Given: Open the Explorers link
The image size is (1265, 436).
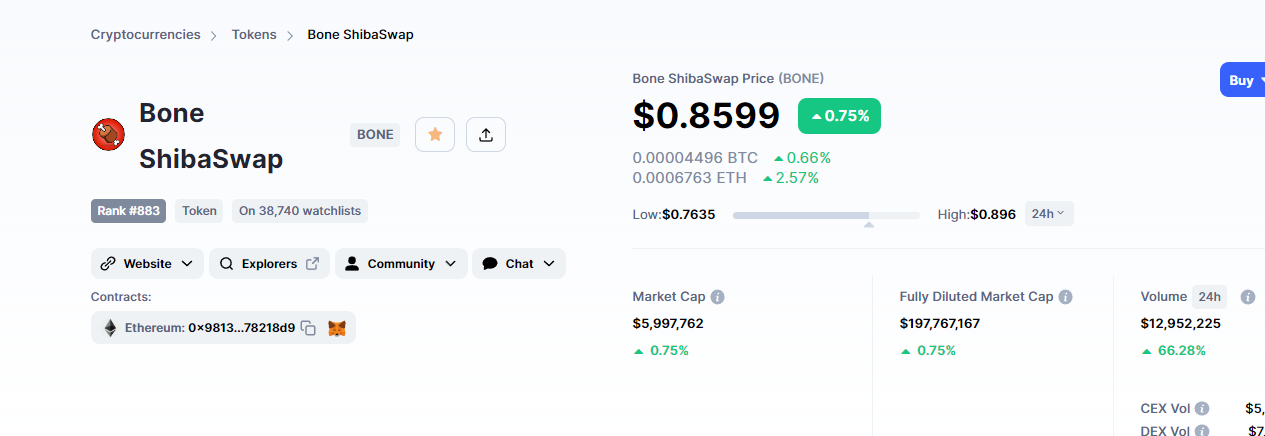Looking at the screenshot, I should pos(269,264).
